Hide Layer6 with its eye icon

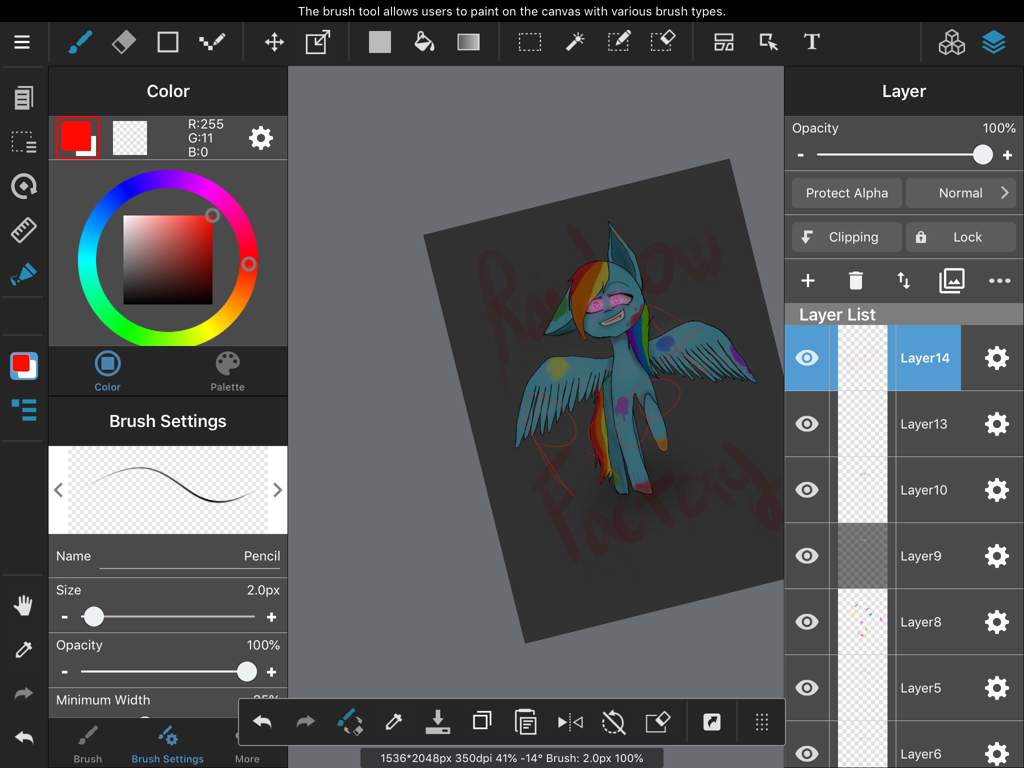(x=807, y=754)
